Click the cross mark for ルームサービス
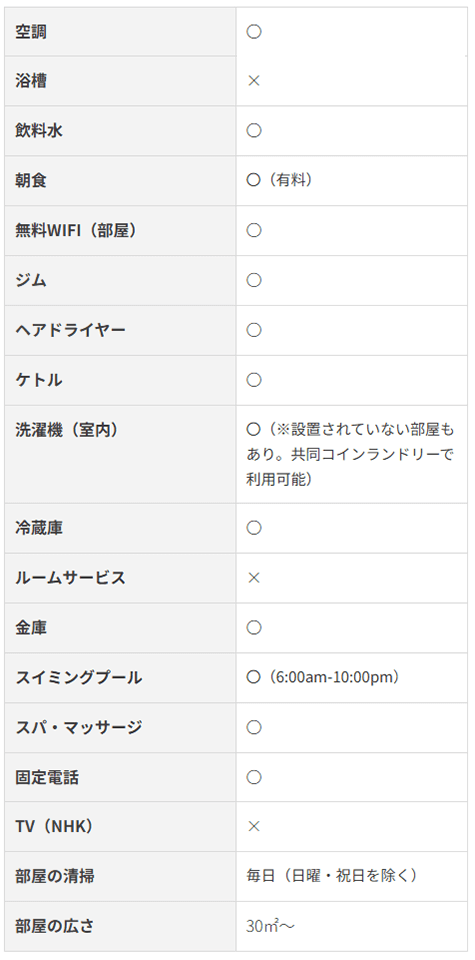 [254, 578]
